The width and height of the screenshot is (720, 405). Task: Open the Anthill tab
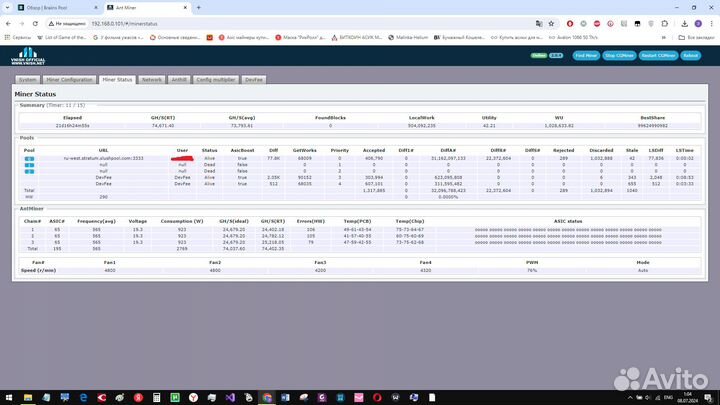point(179,80)
